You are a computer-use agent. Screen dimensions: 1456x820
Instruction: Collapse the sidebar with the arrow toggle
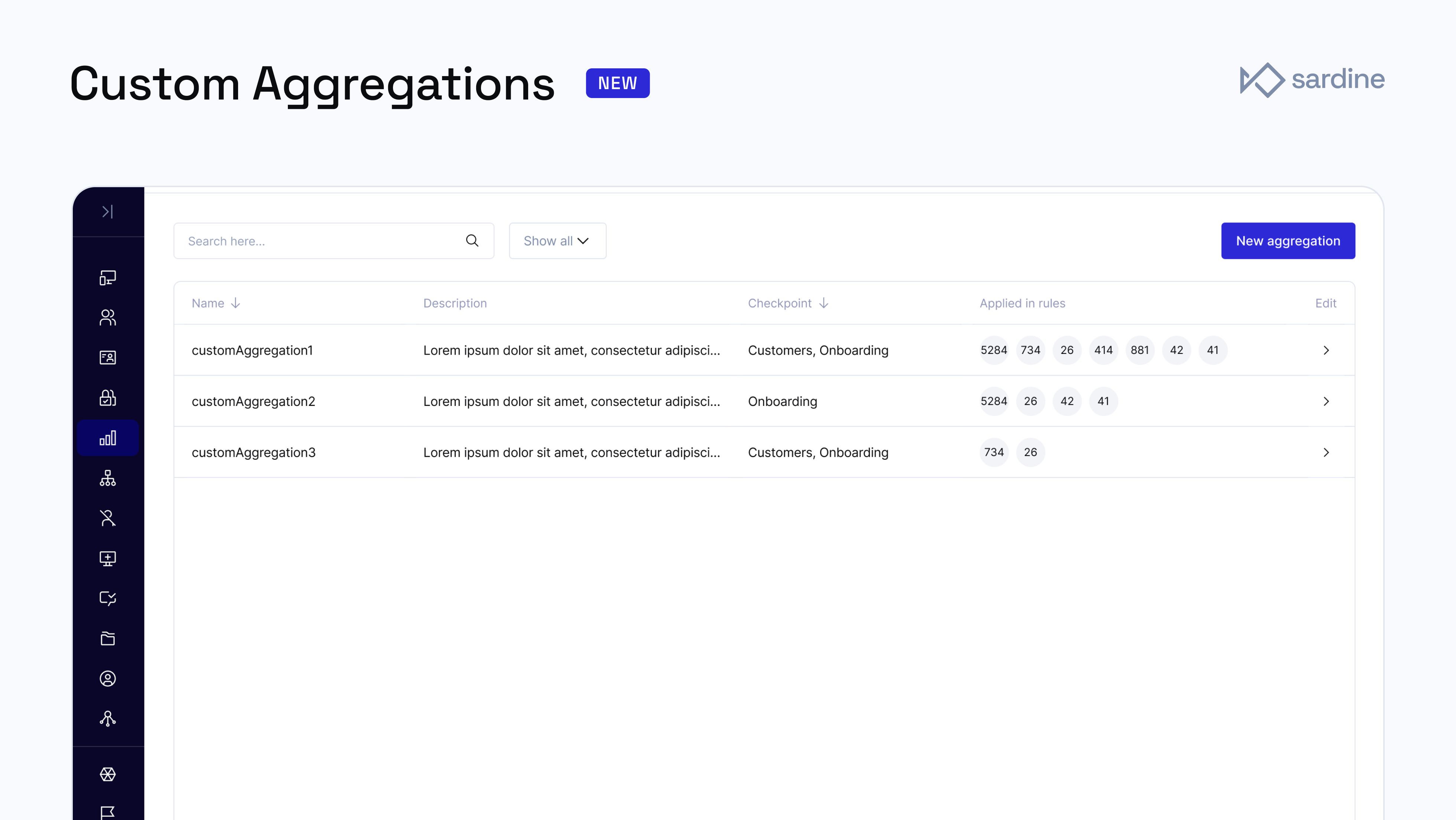click(108, 211)
